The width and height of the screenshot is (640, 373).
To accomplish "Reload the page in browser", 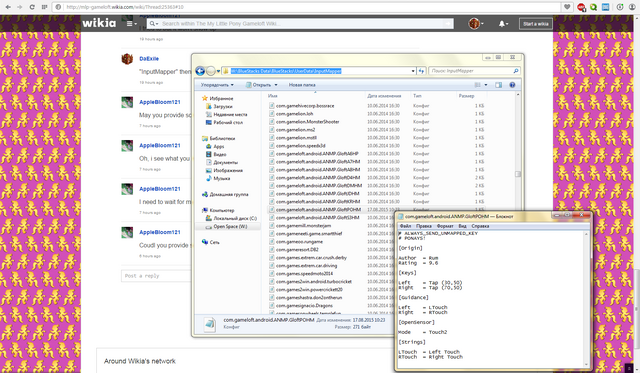I will pyautogui.click(x=32, y=7).
